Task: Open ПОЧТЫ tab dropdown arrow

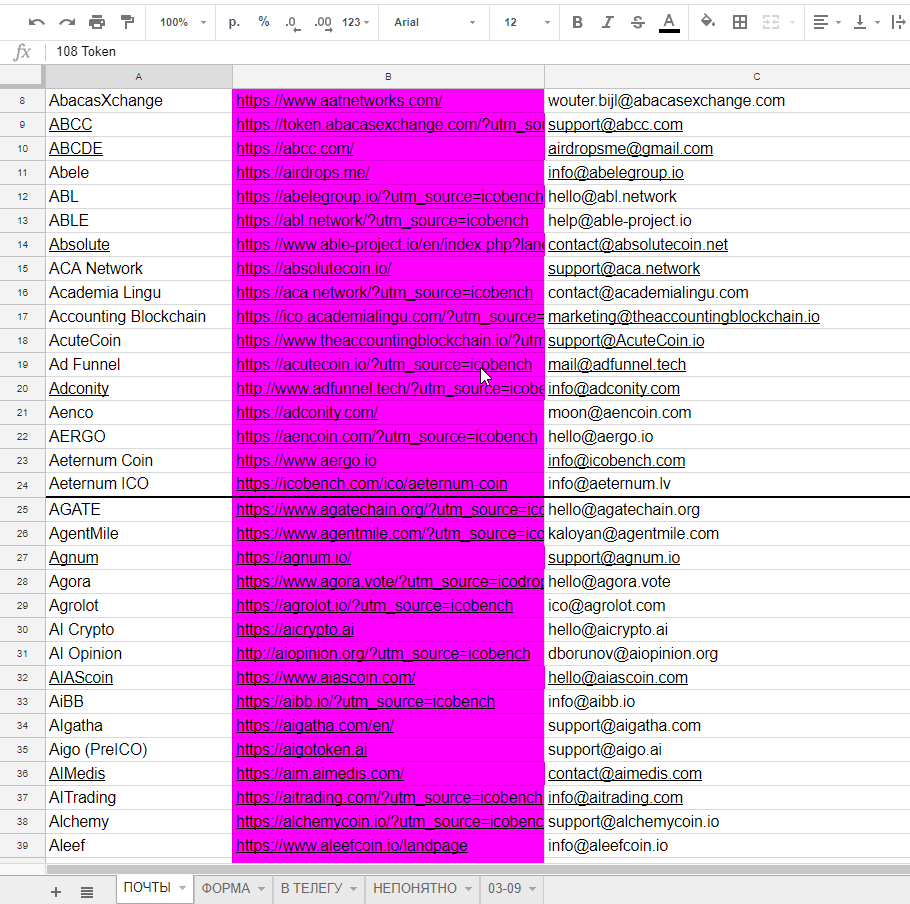Action: pos(182,888)
